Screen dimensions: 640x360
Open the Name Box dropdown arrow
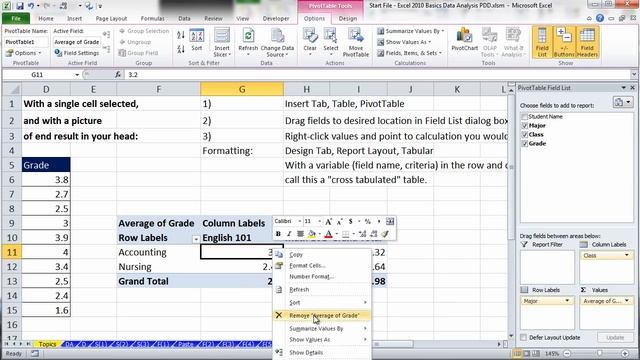[x=77, y=75]
